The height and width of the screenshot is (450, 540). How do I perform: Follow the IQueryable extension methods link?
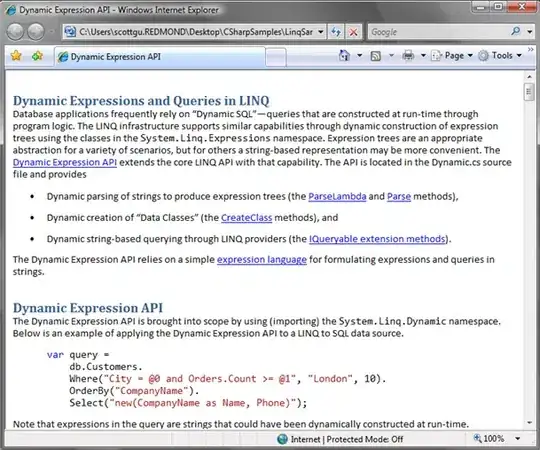pos(377,239)
